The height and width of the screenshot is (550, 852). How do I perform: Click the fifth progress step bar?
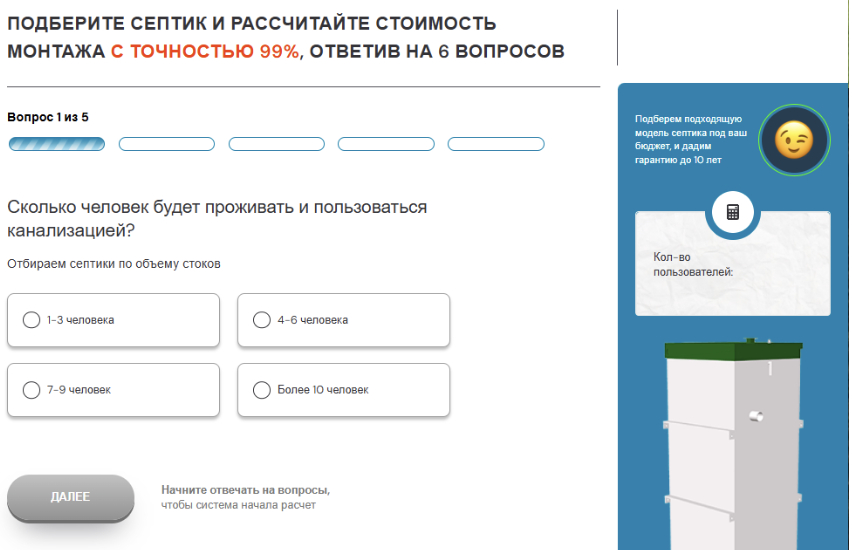click(x=496, y=144)
